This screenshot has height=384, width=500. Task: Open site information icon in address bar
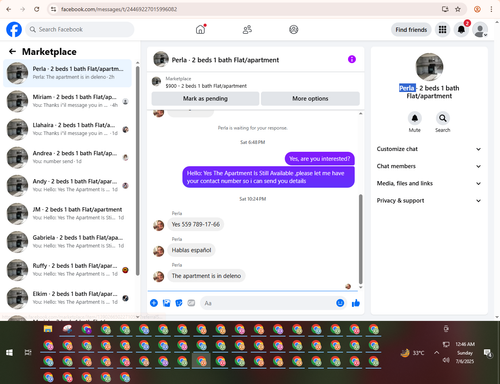click(53, 9)
